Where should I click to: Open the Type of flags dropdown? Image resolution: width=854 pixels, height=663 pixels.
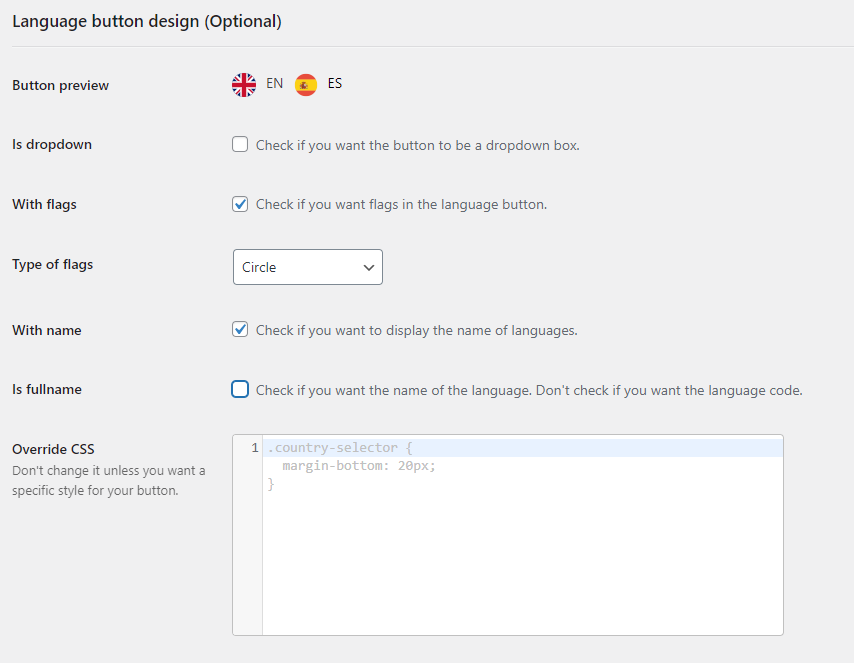point(307,267)
